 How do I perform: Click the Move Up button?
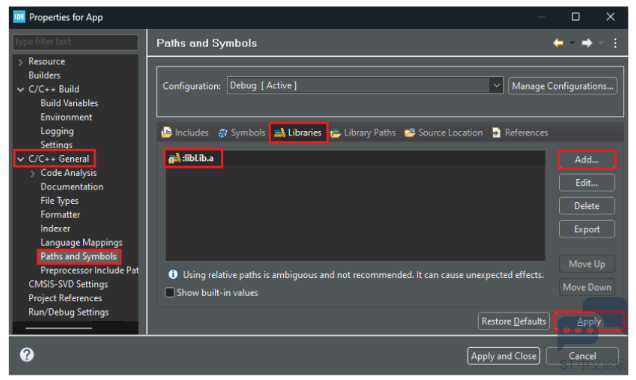(x=587, y=264)
